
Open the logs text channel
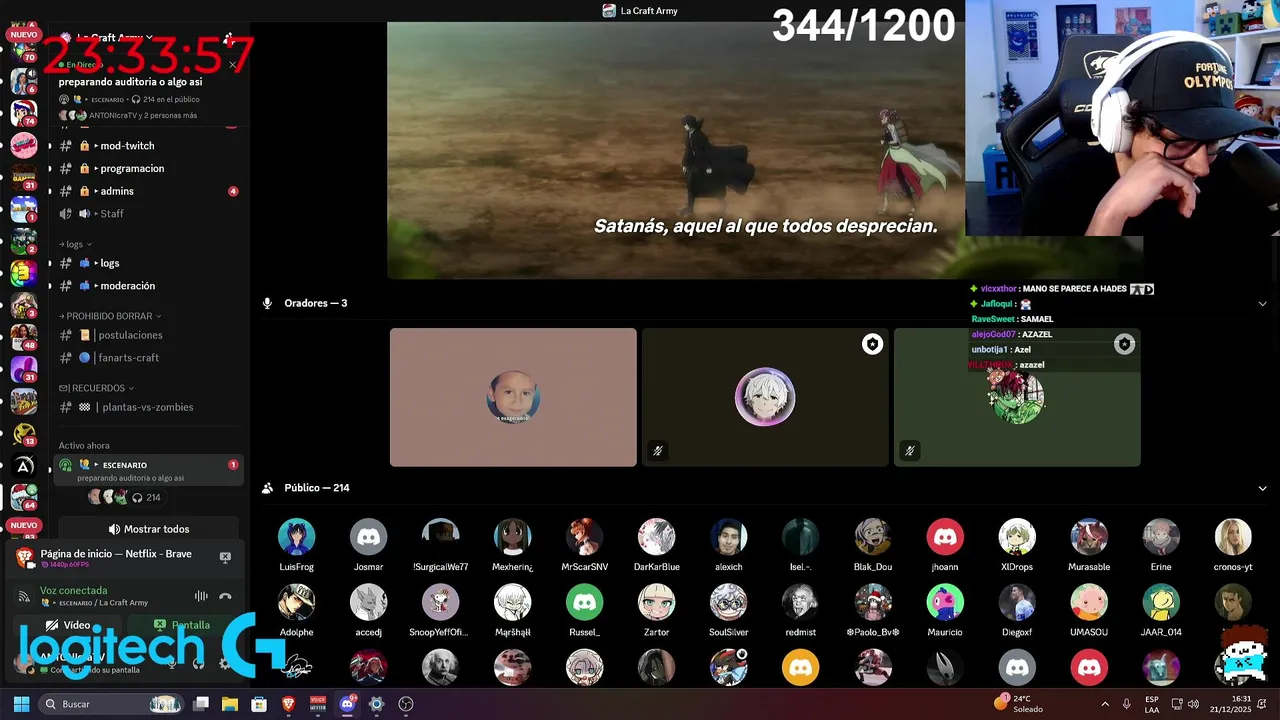146,263
